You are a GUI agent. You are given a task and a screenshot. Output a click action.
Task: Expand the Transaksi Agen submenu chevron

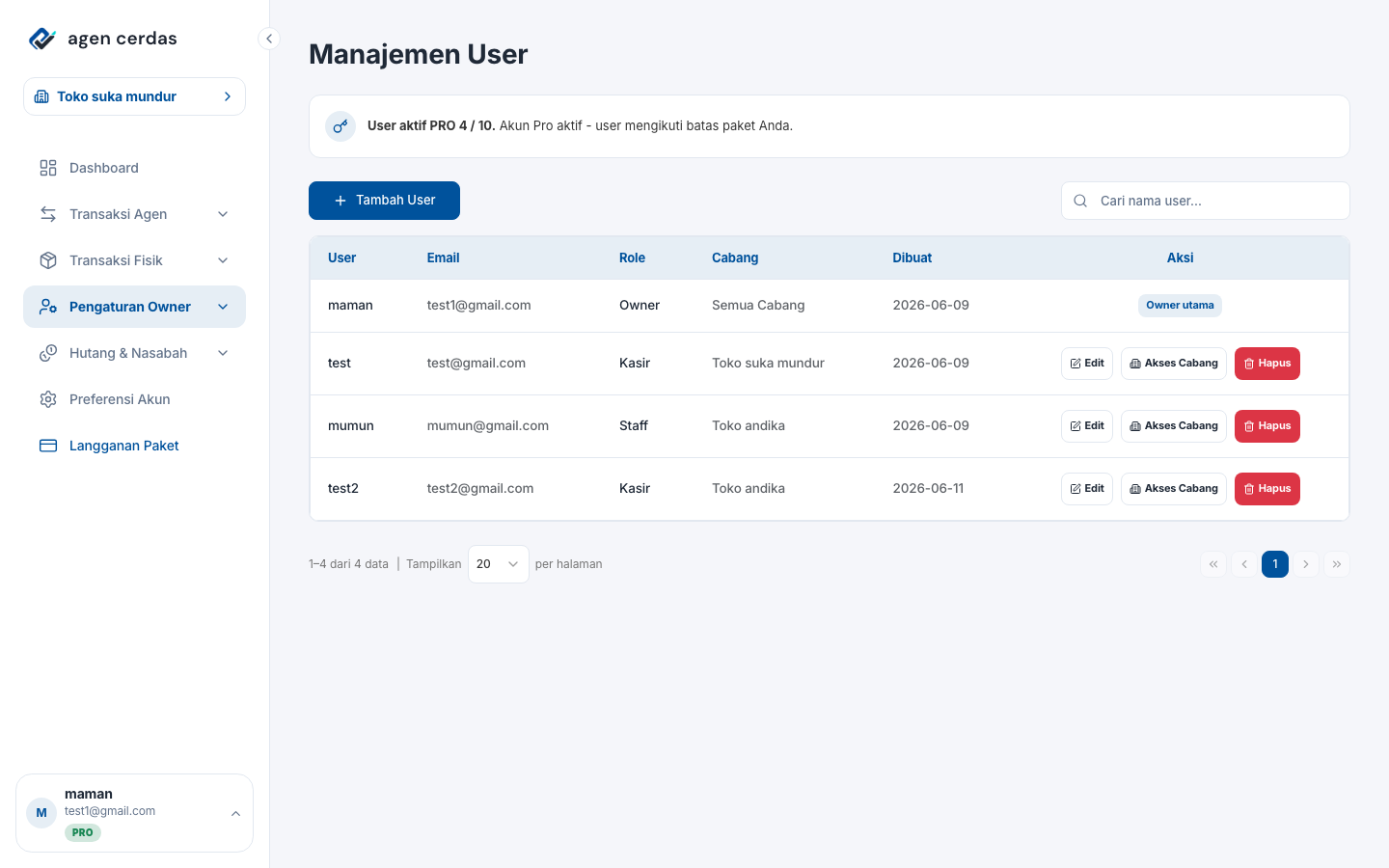[x=223, y=214]
